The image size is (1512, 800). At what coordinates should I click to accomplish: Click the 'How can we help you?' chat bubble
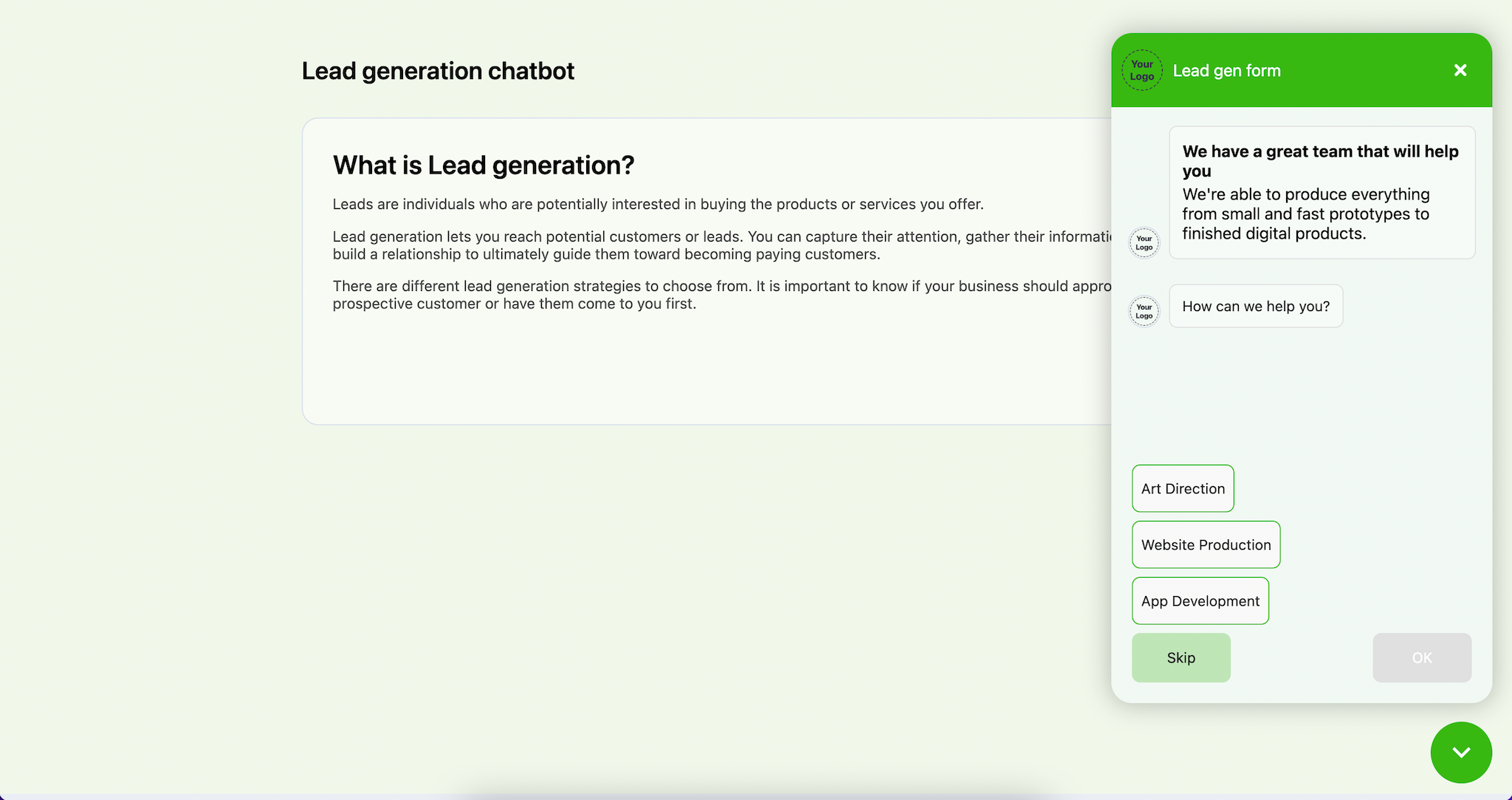pos(1256,306)
